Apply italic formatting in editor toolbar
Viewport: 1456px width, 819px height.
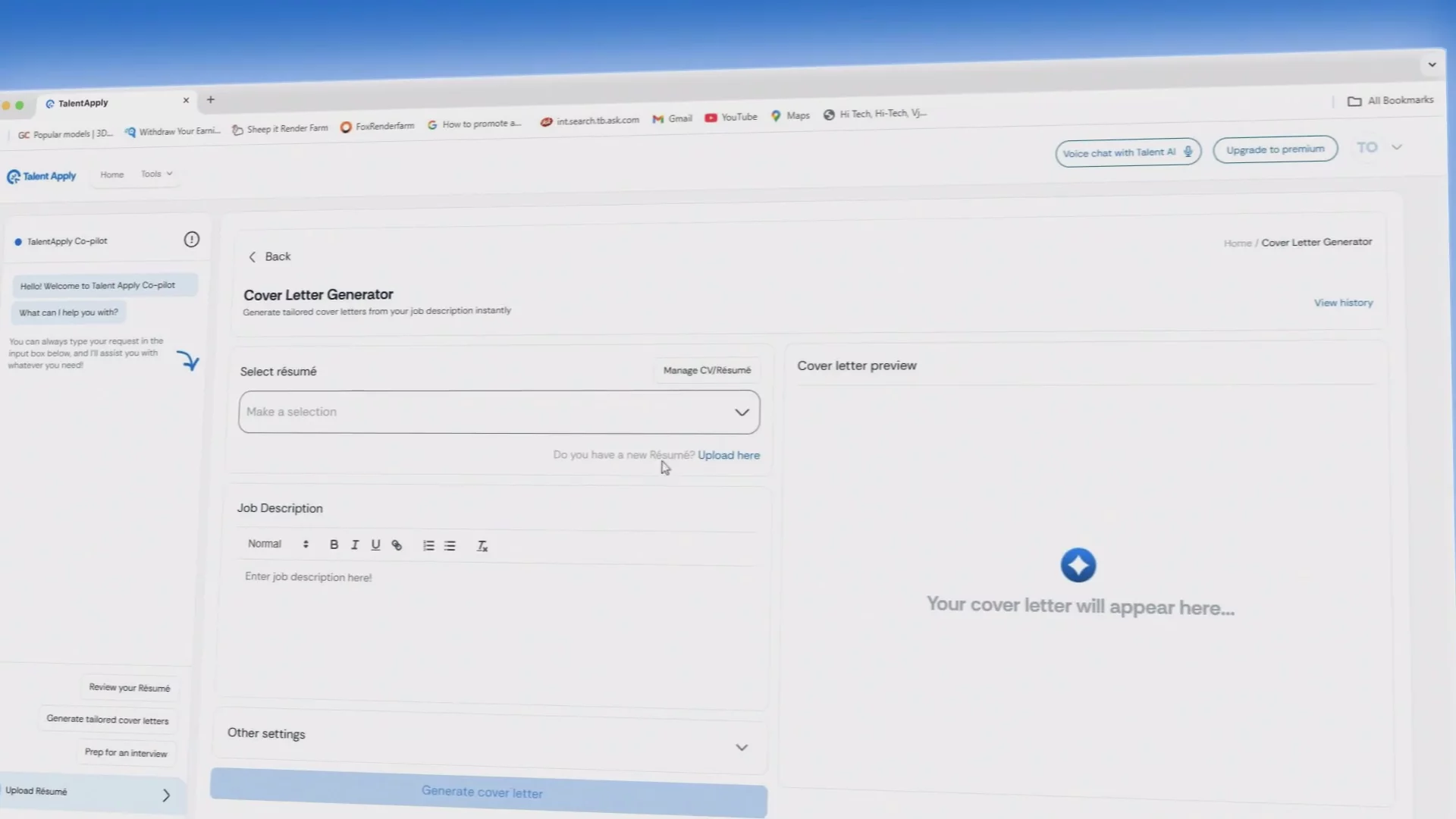[354, 544]
